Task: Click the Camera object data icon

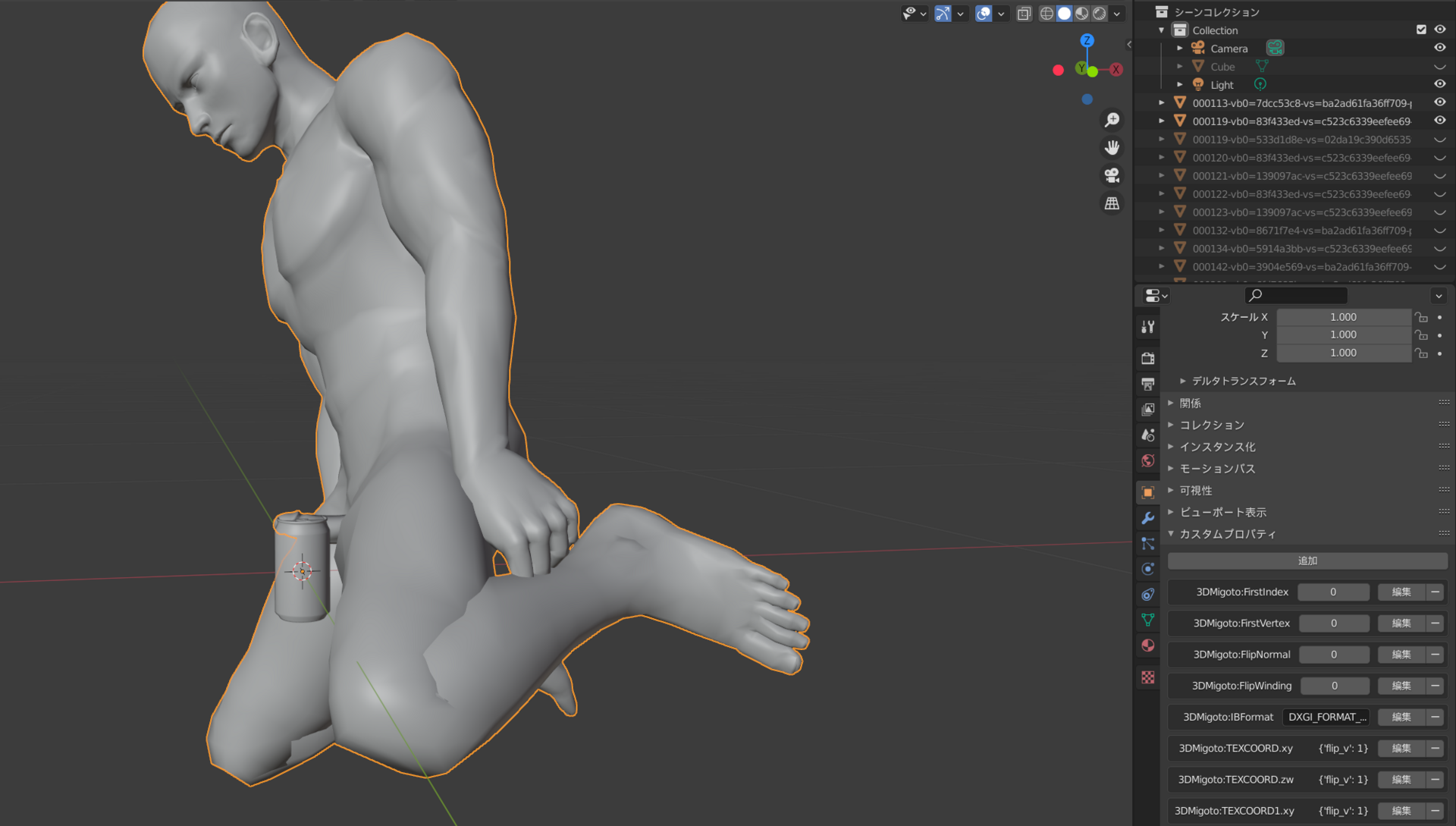Action: point(1275,48)
